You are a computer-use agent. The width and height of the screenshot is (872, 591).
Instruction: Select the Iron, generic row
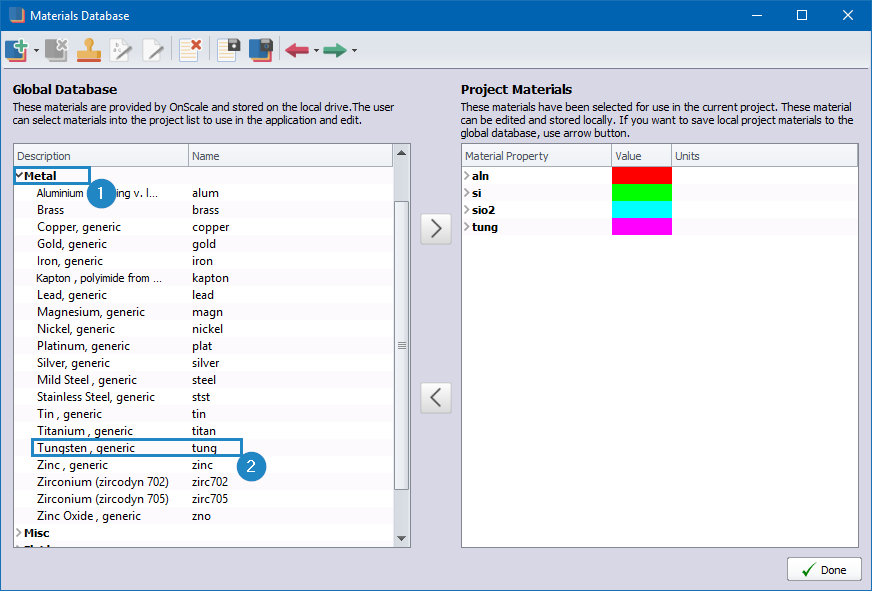coord(204,261)
